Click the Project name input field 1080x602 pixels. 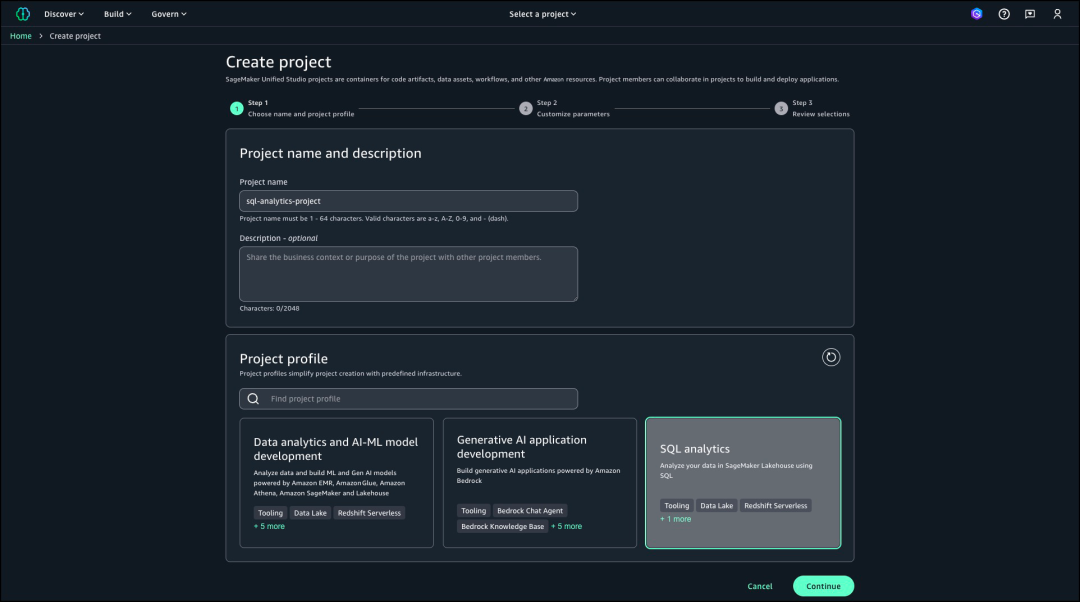(x=408, y=201)
